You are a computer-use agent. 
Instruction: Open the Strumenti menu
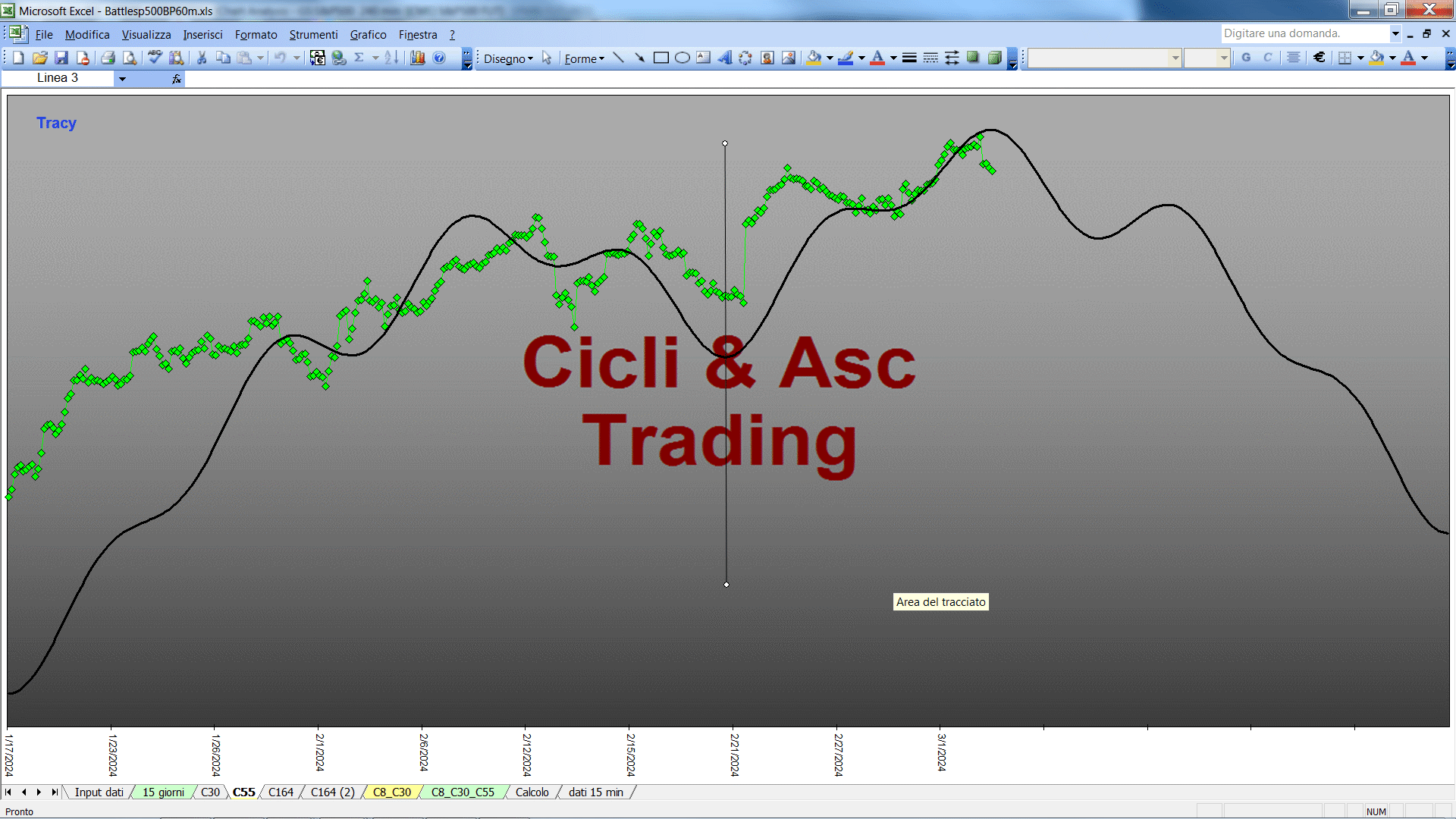[x=313, y=35]
